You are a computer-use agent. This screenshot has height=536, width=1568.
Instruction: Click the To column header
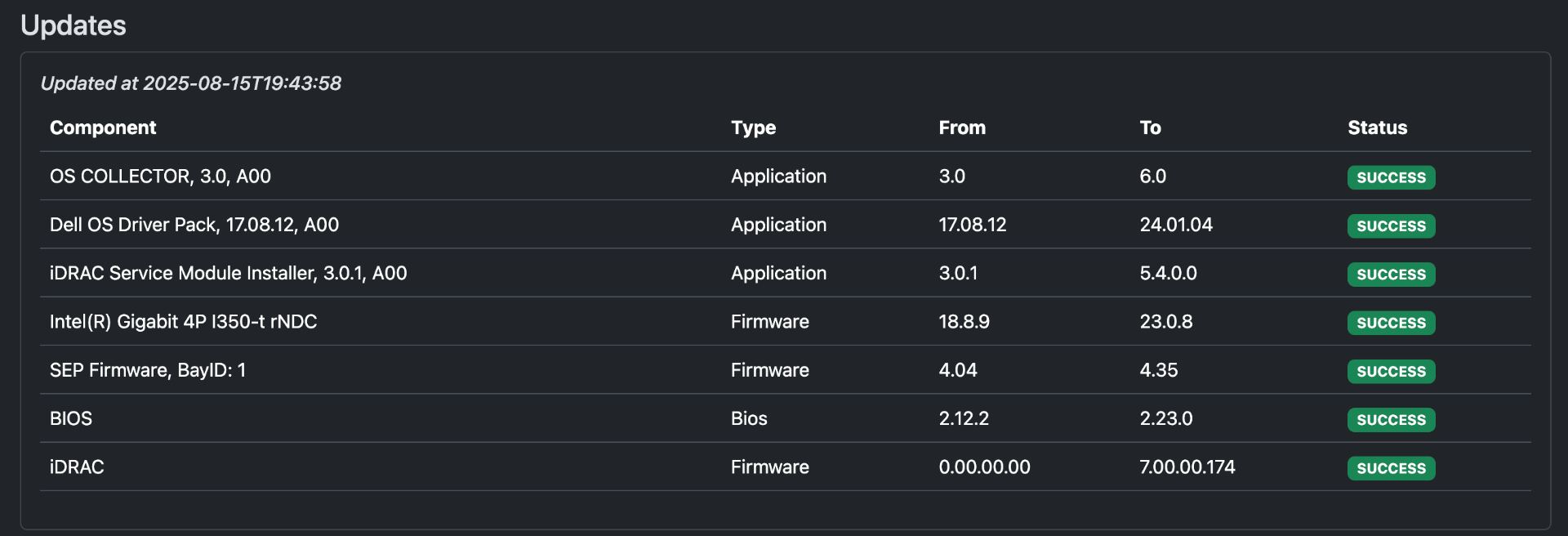click(1150, 127)
